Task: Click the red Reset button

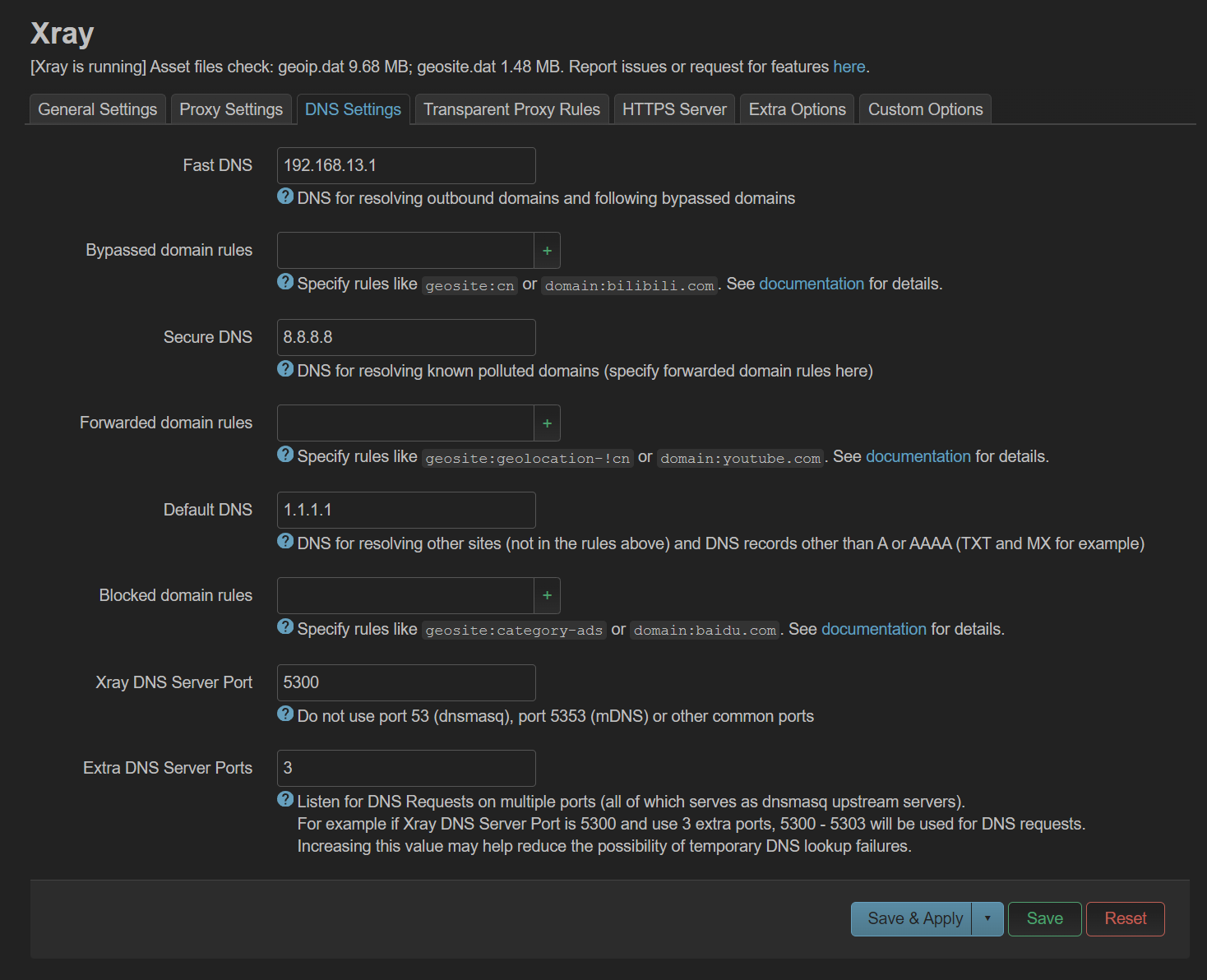Action: (1126, 919)
